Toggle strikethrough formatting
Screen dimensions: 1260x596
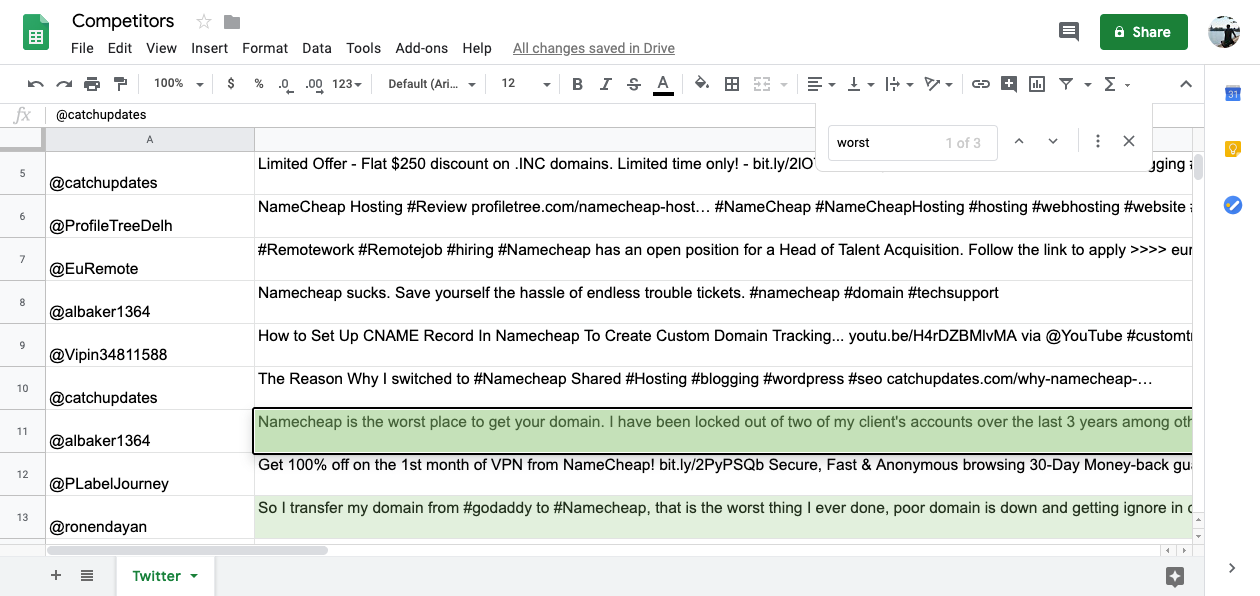(633, 84)
